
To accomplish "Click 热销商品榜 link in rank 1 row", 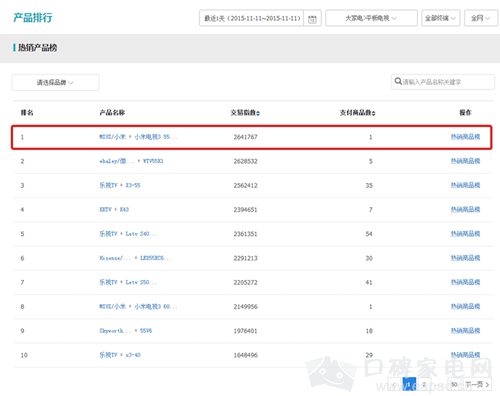I will (465, 137).
